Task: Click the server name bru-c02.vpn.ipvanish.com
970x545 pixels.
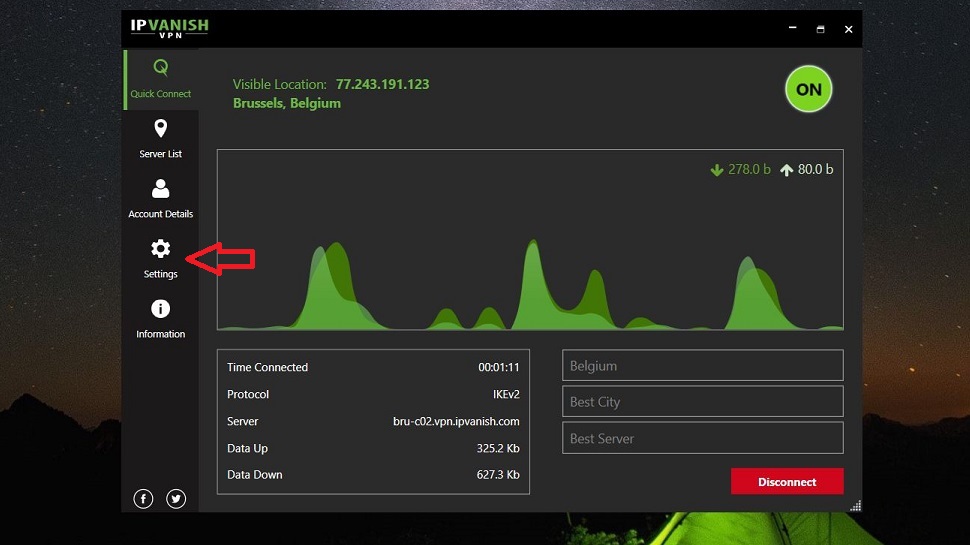Action: [456, 421]
